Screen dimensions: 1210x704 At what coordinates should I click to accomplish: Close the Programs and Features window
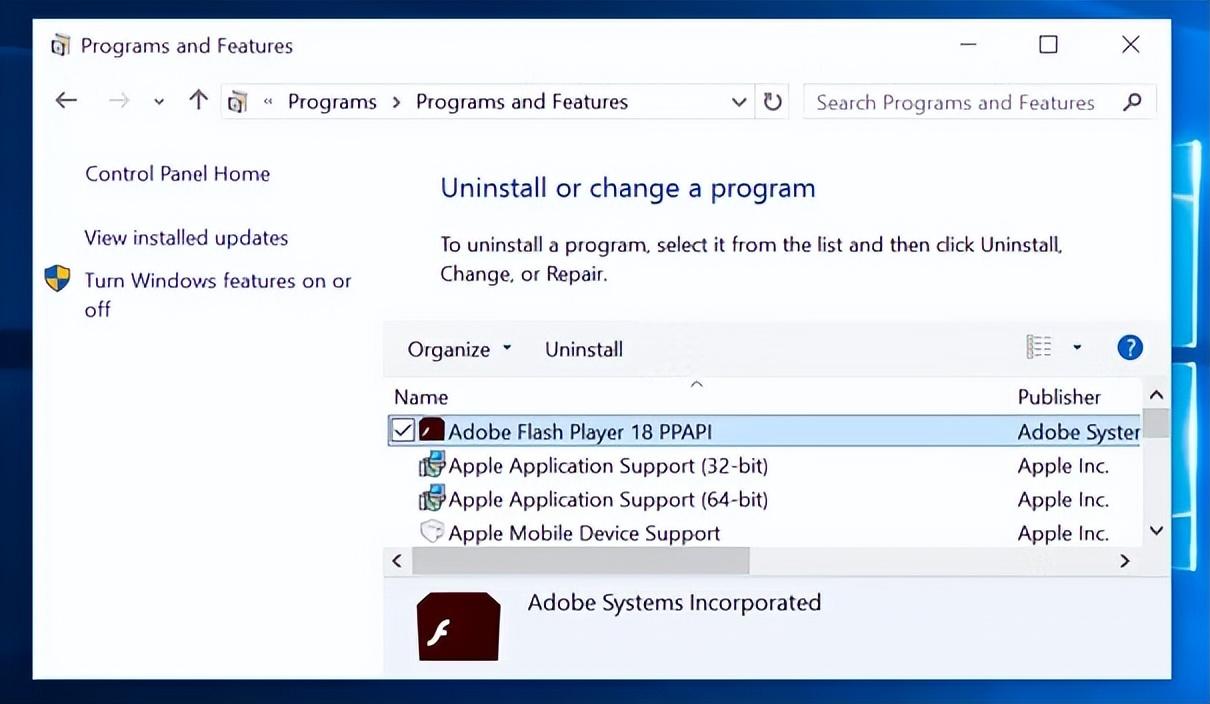tap(1130, 45)
